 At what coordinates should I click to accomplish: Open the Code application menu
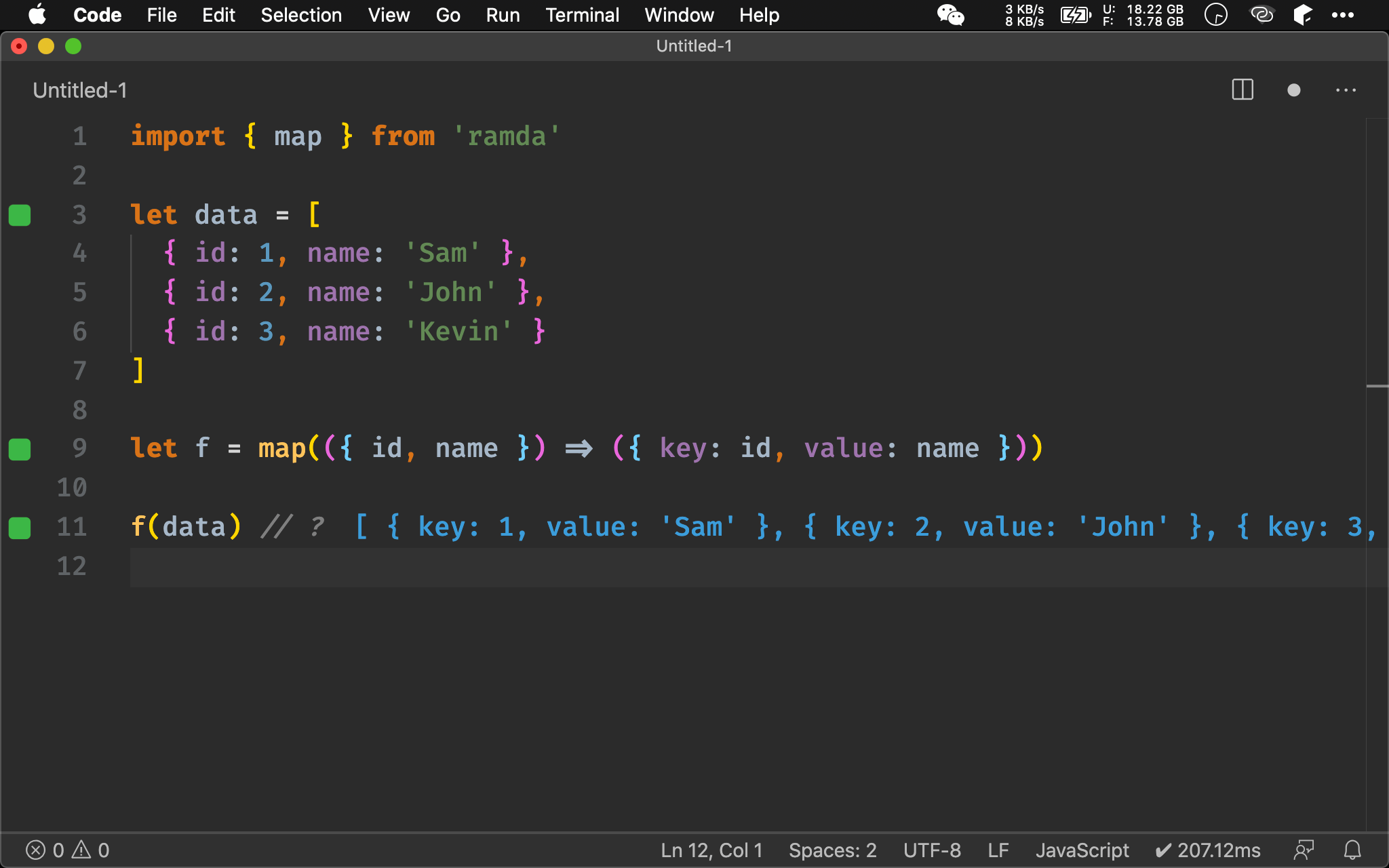97,15
